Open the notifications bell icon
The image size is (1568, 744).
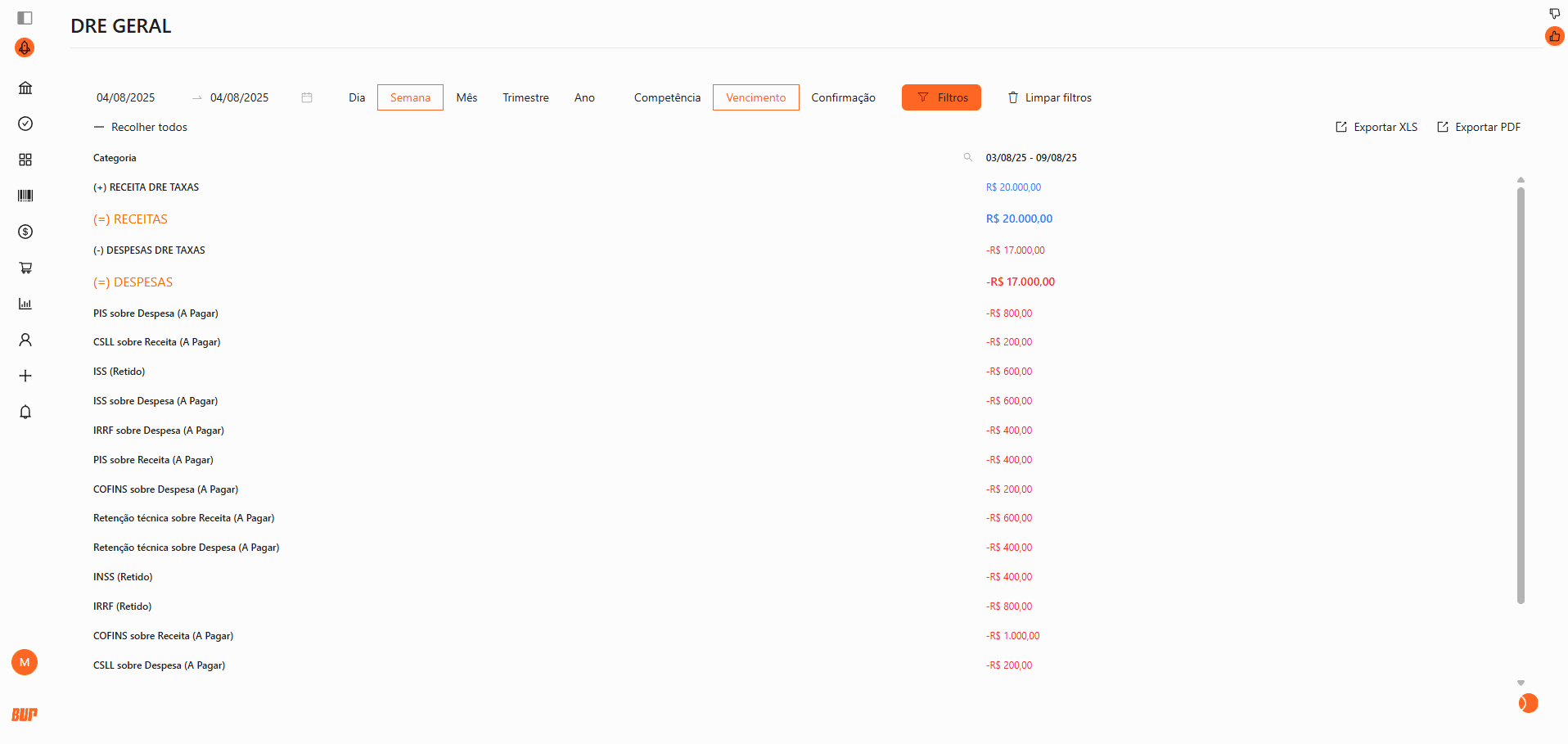(x=25, y=412)
